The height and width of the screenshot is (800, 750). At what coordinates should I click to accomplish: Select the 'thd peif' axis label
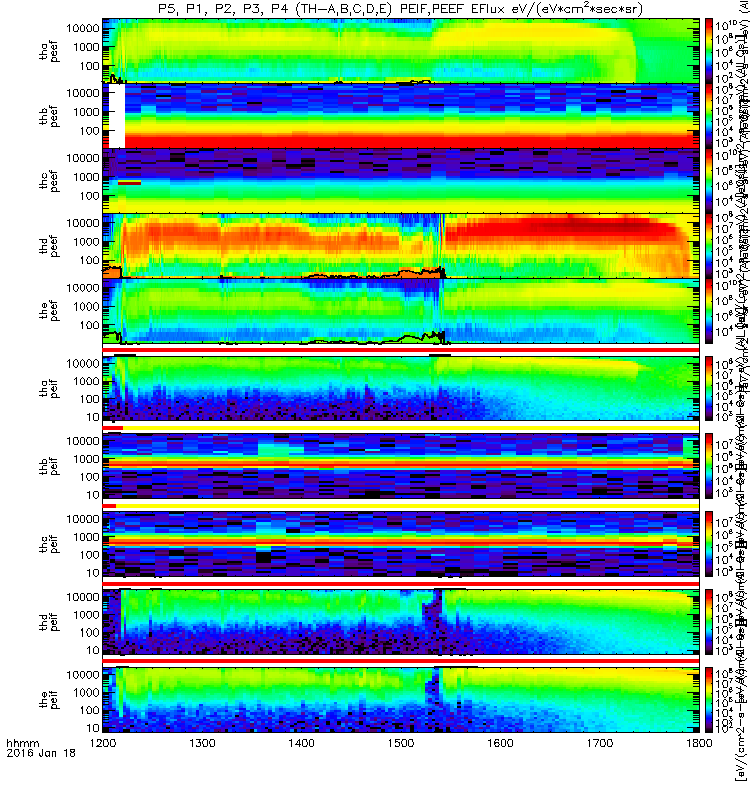tap(49, 622)
